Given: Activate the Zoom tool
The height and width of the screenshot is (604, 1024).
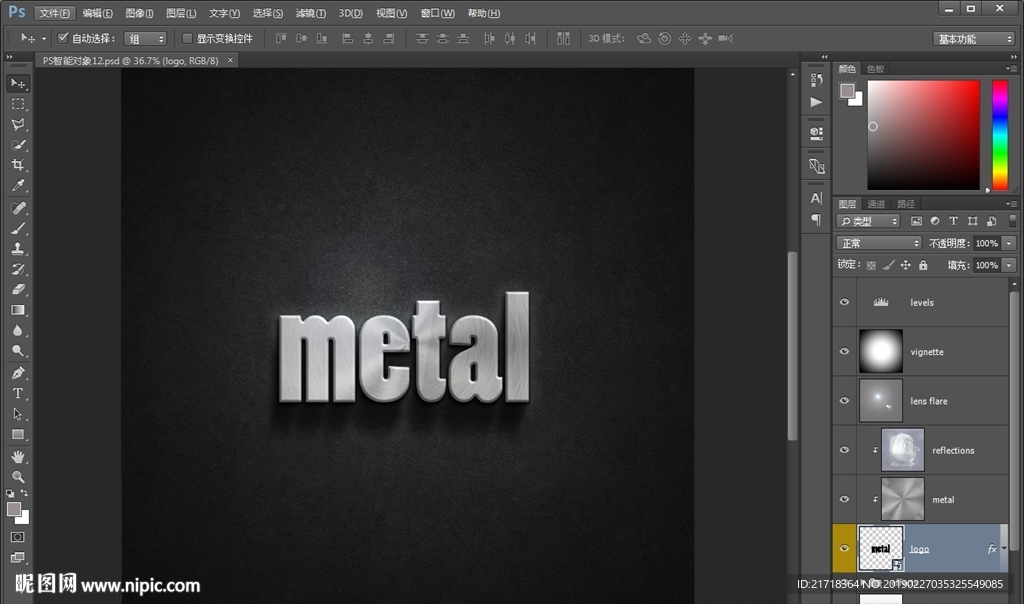Looking at the screenshot, I should (18, 477).
